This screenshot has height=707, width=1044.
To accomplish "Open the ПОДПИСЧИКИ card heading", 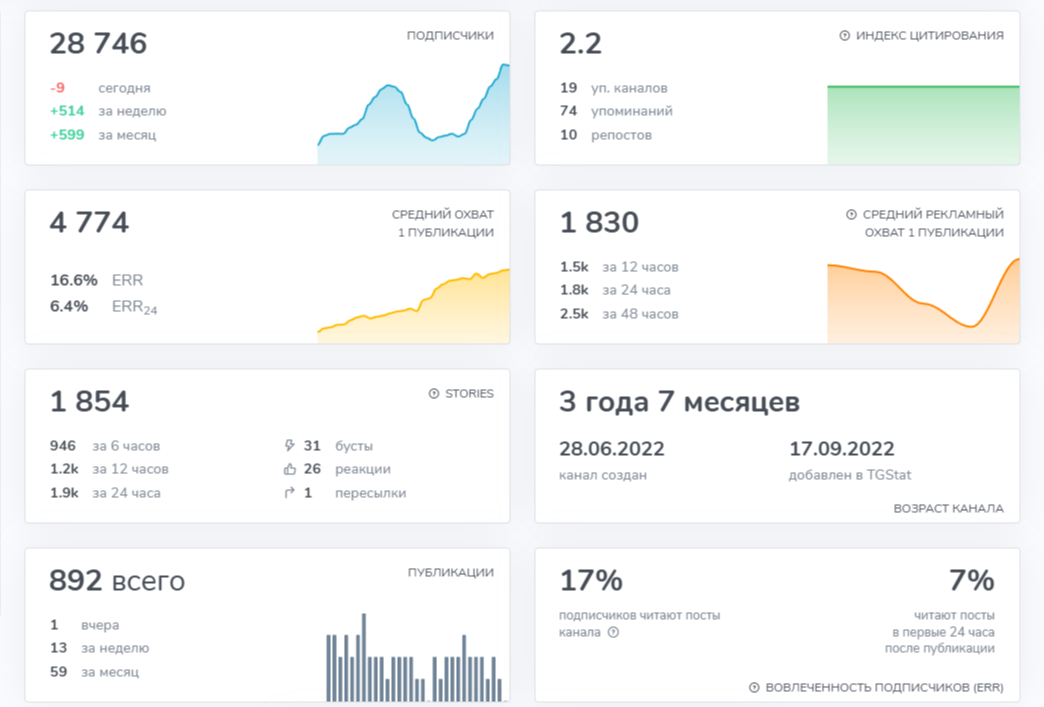I will pos(449,36).
